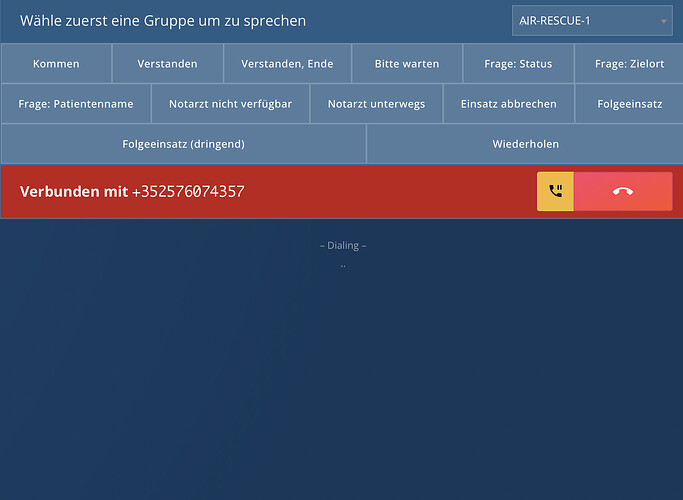Click the '– Dialing –' status text
Image resolution: width=683 pixels, height=500 pixels.
[342, 246]
